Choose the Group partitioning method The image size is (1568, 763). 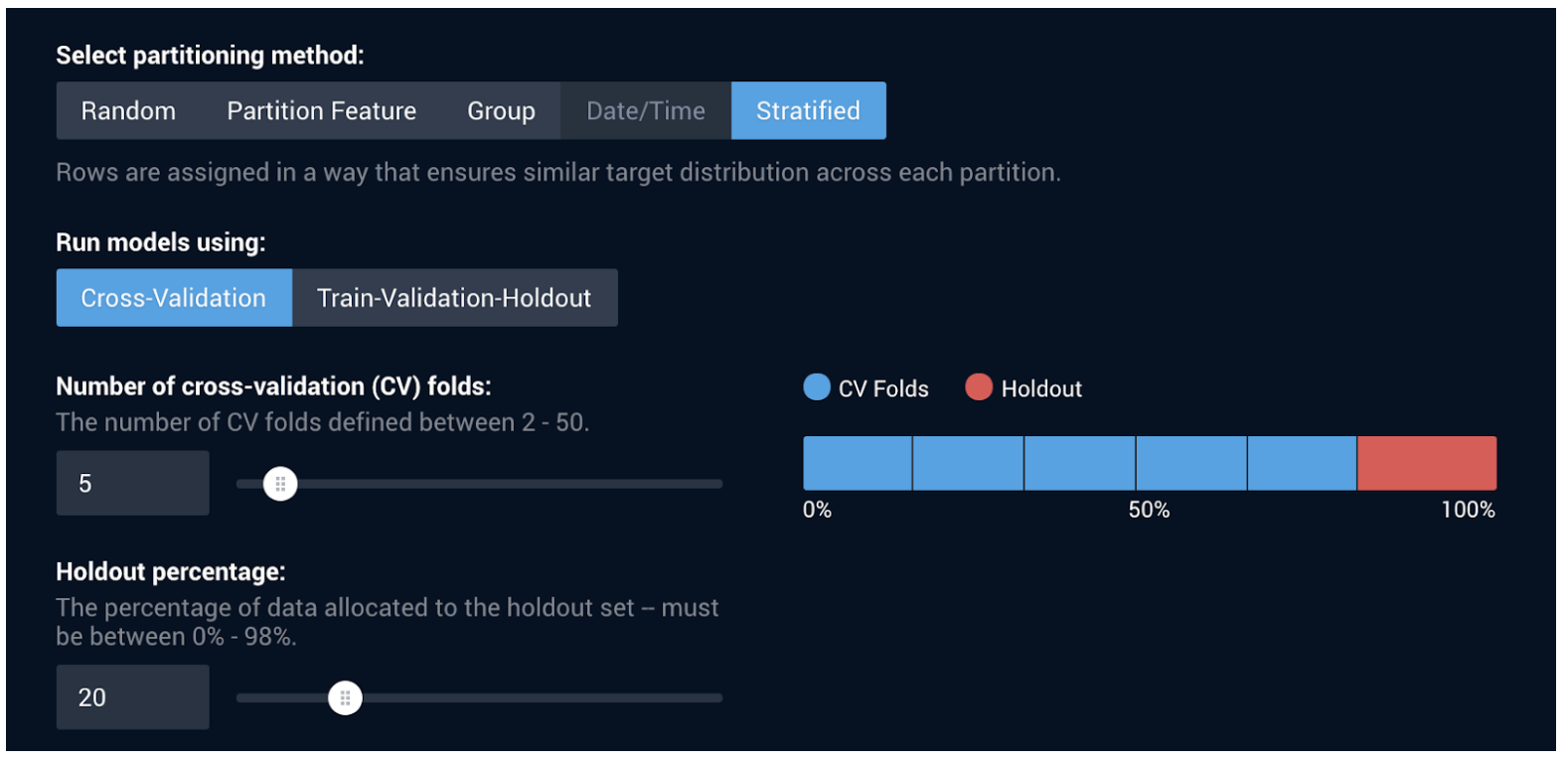point(501,110)
